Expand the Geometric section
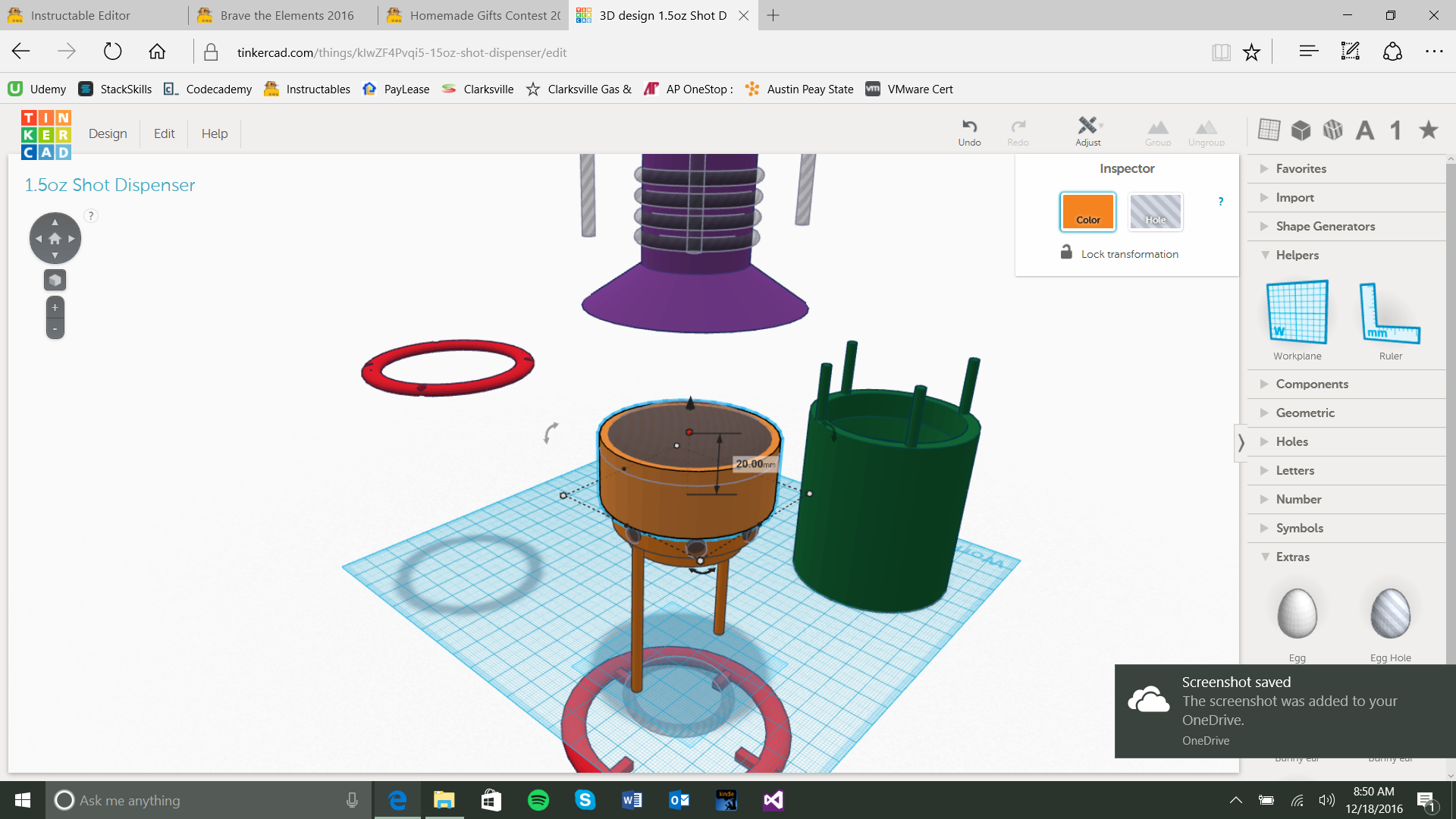The width and height of the screenshot is (1456, 819). coord(1304,413)
